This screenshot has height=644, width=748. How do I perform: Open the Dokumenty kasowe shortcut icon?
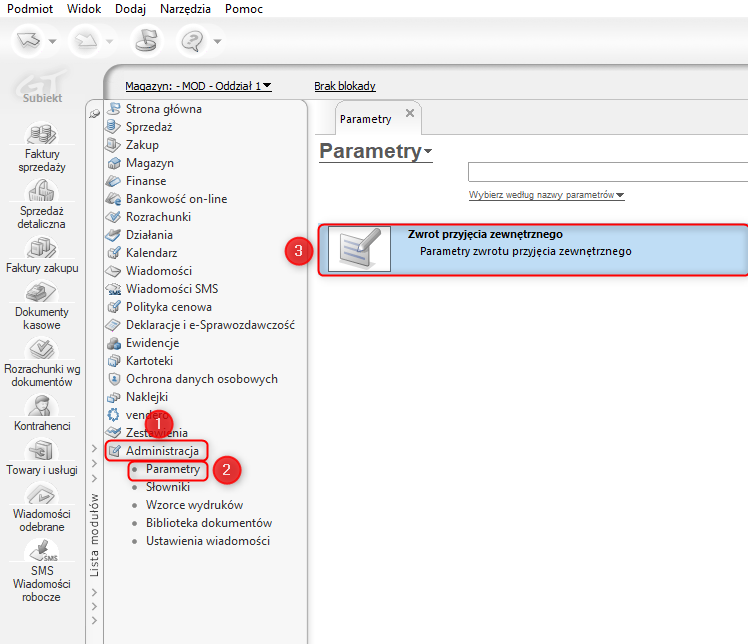[42, 291]
